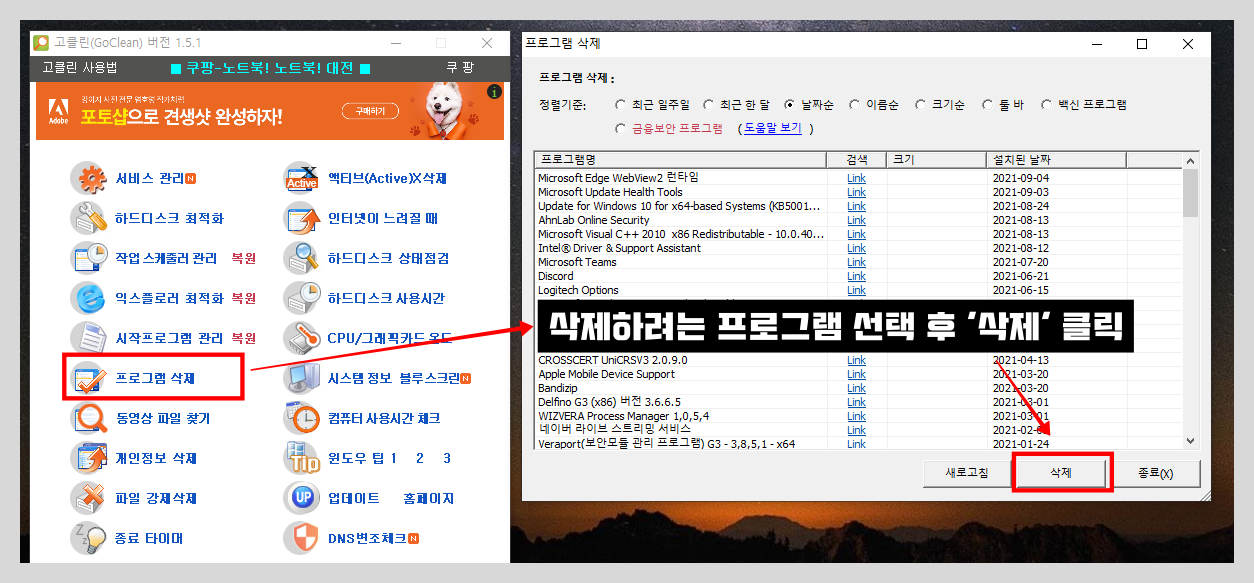The width and height of the screenshot is (1254, 583).
Task: Click the 쿠팡-노트북 대전 banner text
Action: click(270, 68)
